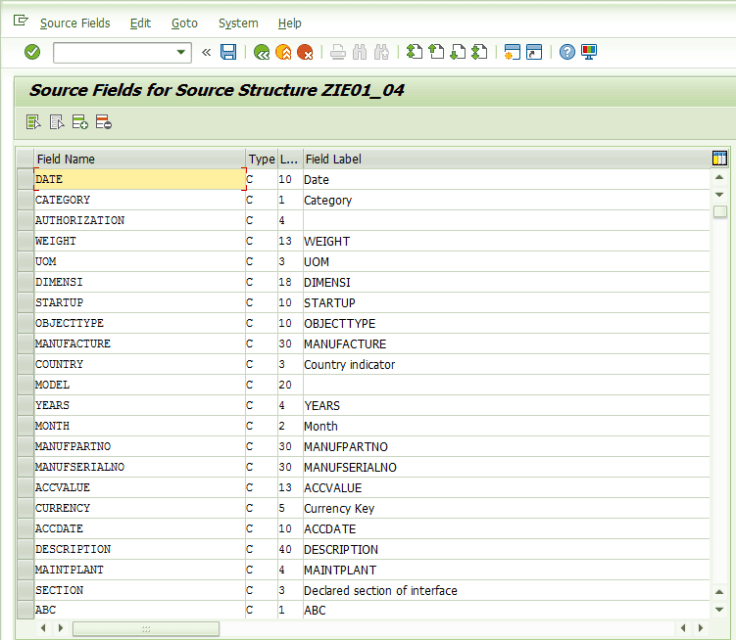Select the row selector for the CURRENCY field
The height and width of the screenshot is (640, 736).
pos(26,508)
